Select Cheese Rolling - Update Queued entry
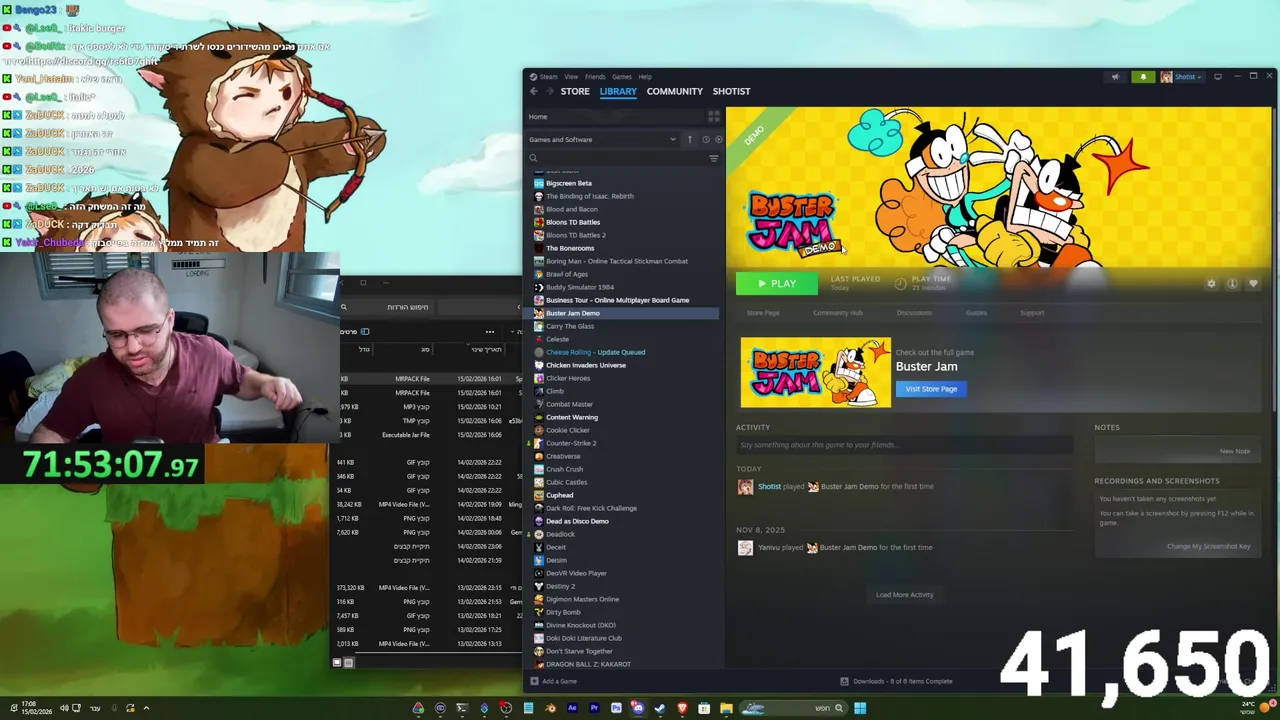 [x=595, y=352]
